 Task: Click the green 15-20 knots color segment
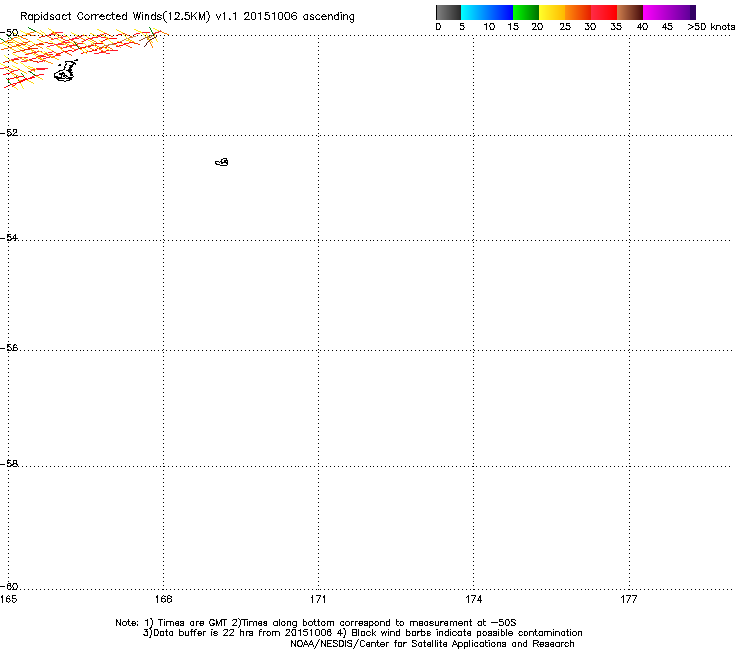click(526, 12)
